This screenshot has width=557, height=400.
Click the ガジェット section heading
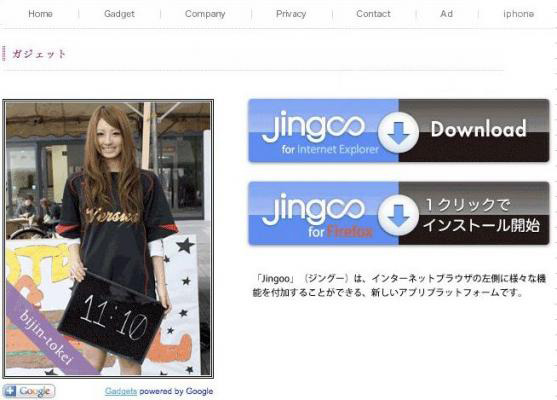(x=39, y=54)
